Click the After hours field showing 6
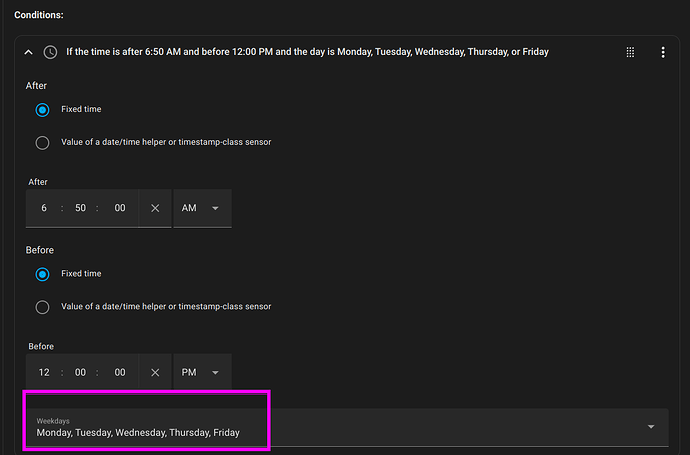The image size is (690, 455). click(x=44, y=208)
